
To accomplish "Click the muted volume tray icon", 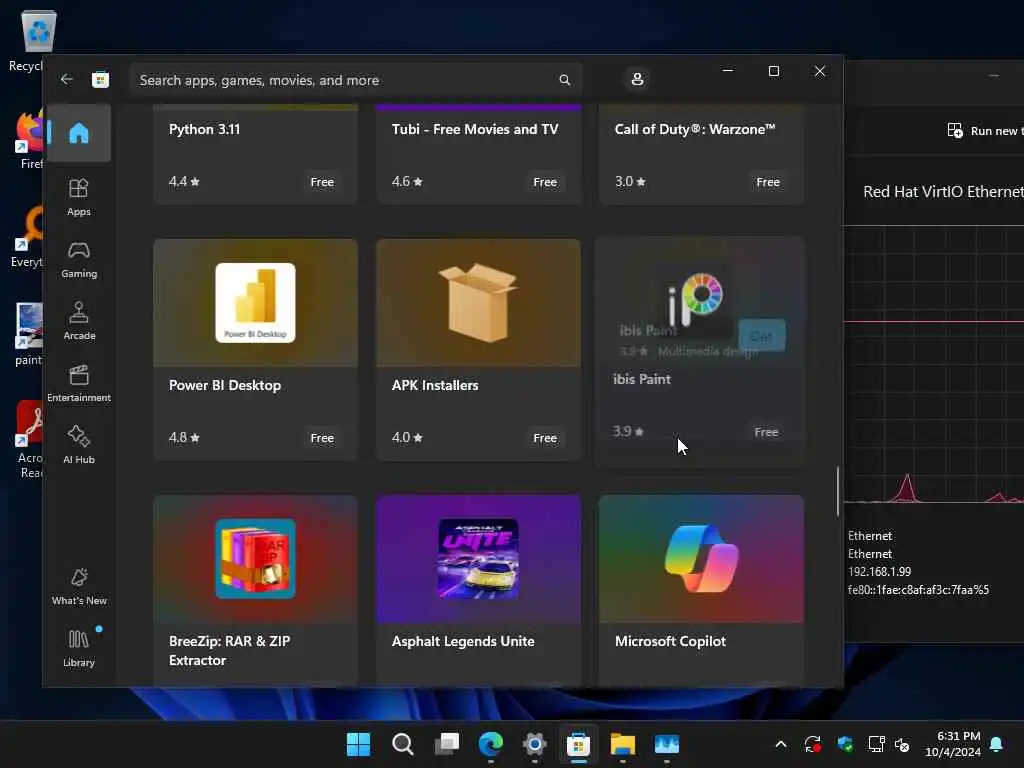I will [903, 744].
